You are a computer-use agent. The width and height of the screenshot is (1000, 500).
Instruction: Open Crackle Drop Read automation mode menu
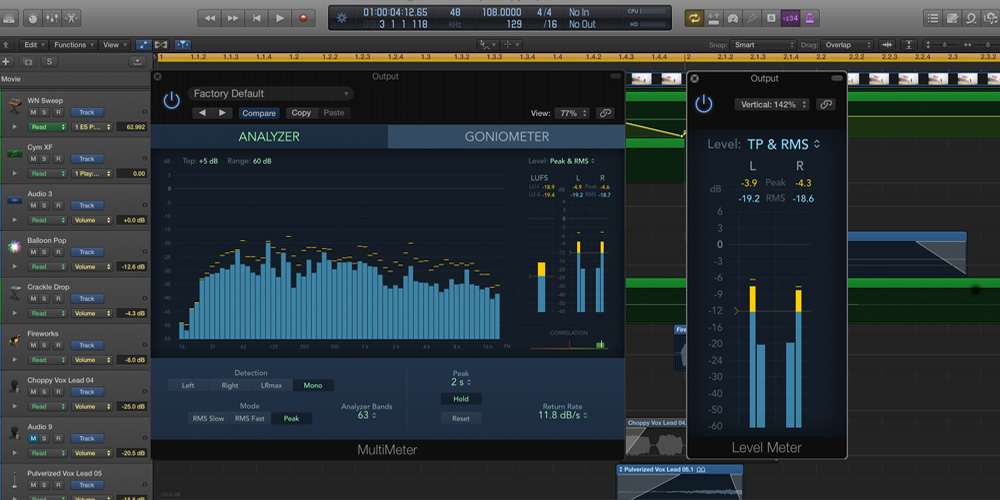[47, 313]
